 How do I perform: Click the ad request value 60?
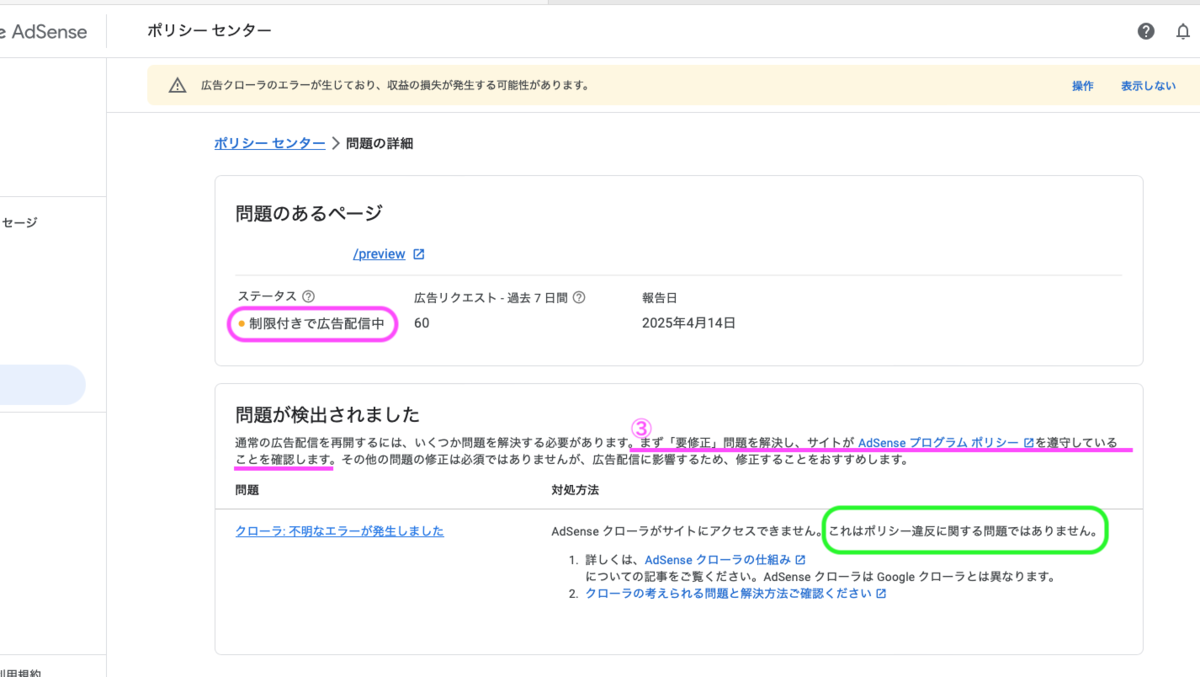422,323
